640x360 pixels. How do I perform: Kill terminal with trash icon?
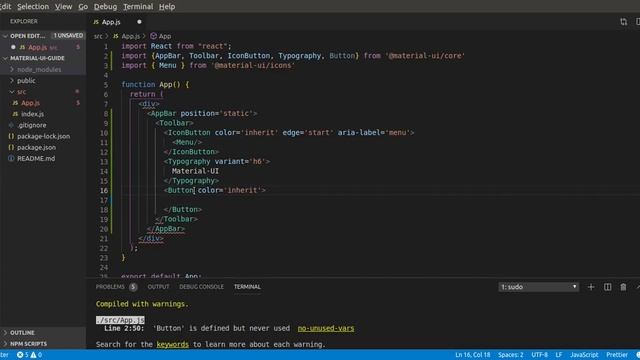point(623,287)
